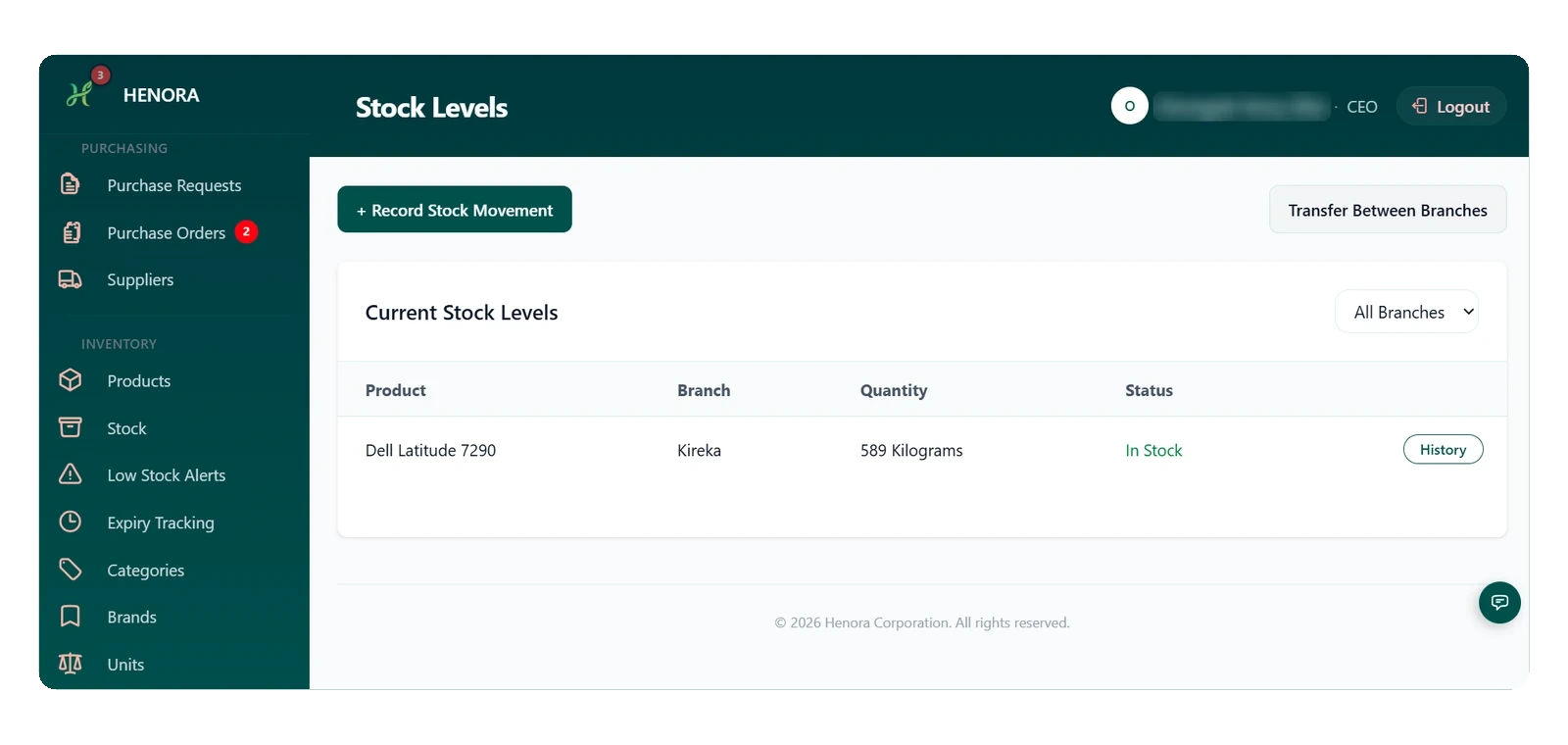The height and width of the screenshot is (745, 1568).
Task: Click the user avatar circle
Action: [1130, 106]
